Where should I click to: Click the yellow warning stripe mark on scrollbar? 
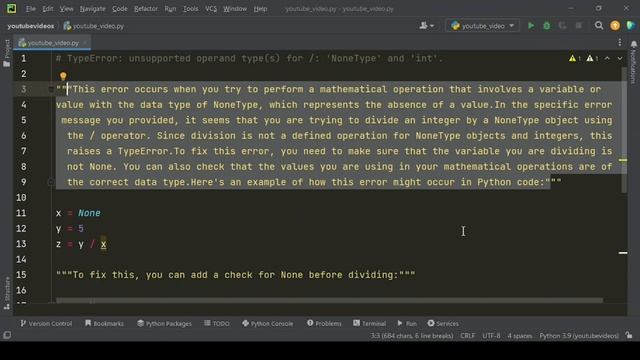(x=623, y=160)
